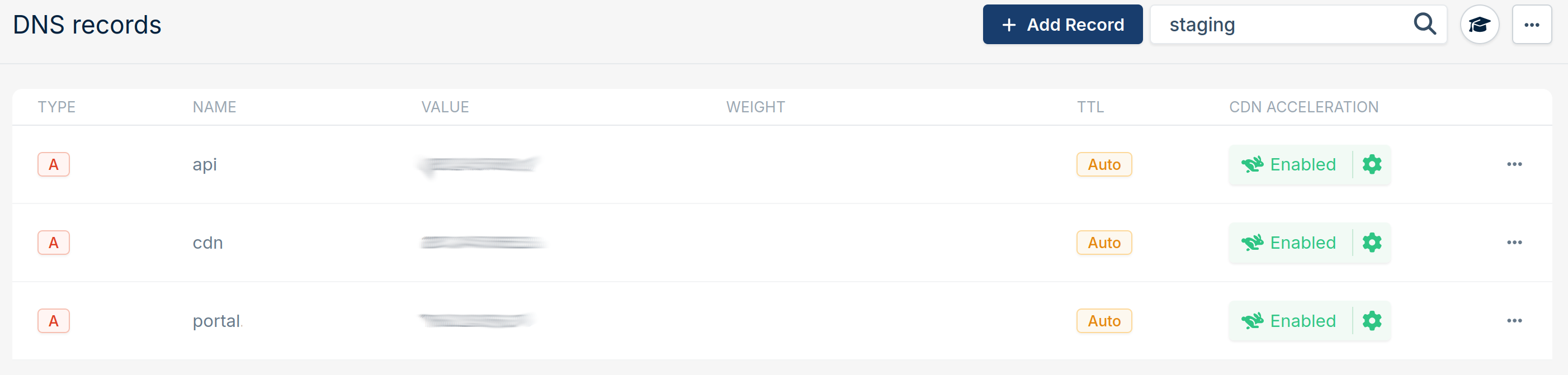The image size is (1568, 375).
Task: Toggle CDN acceleration Enabled for api
Action: (1290, 164)
